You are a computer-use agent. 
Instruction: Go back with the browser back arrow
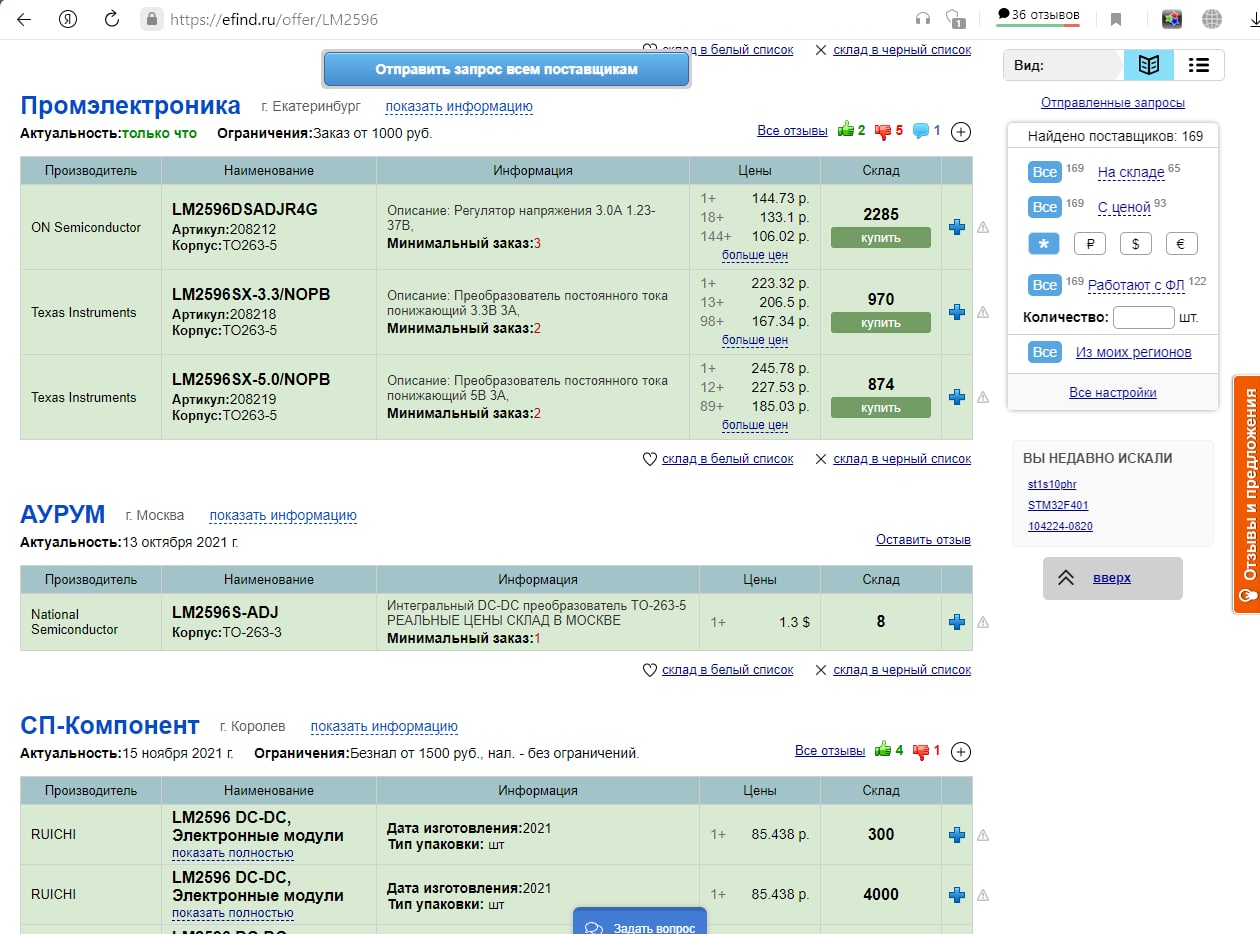[24, 19]
